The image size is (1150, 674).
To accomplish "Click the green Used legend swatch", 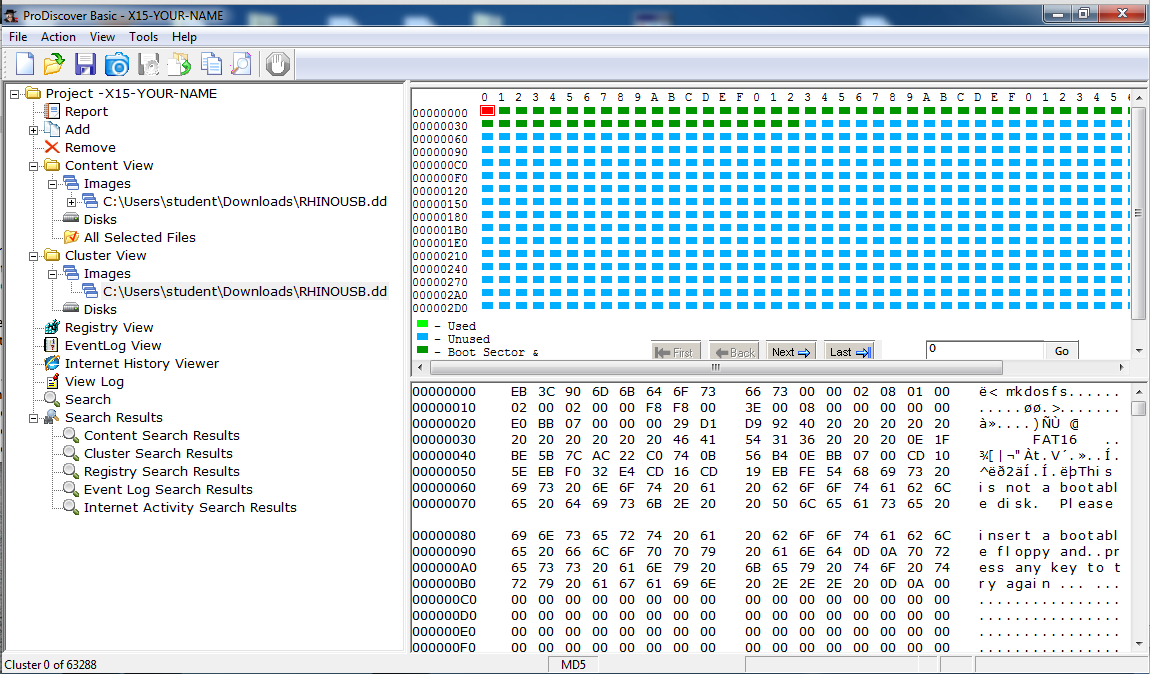I will [x=422, y=323].
